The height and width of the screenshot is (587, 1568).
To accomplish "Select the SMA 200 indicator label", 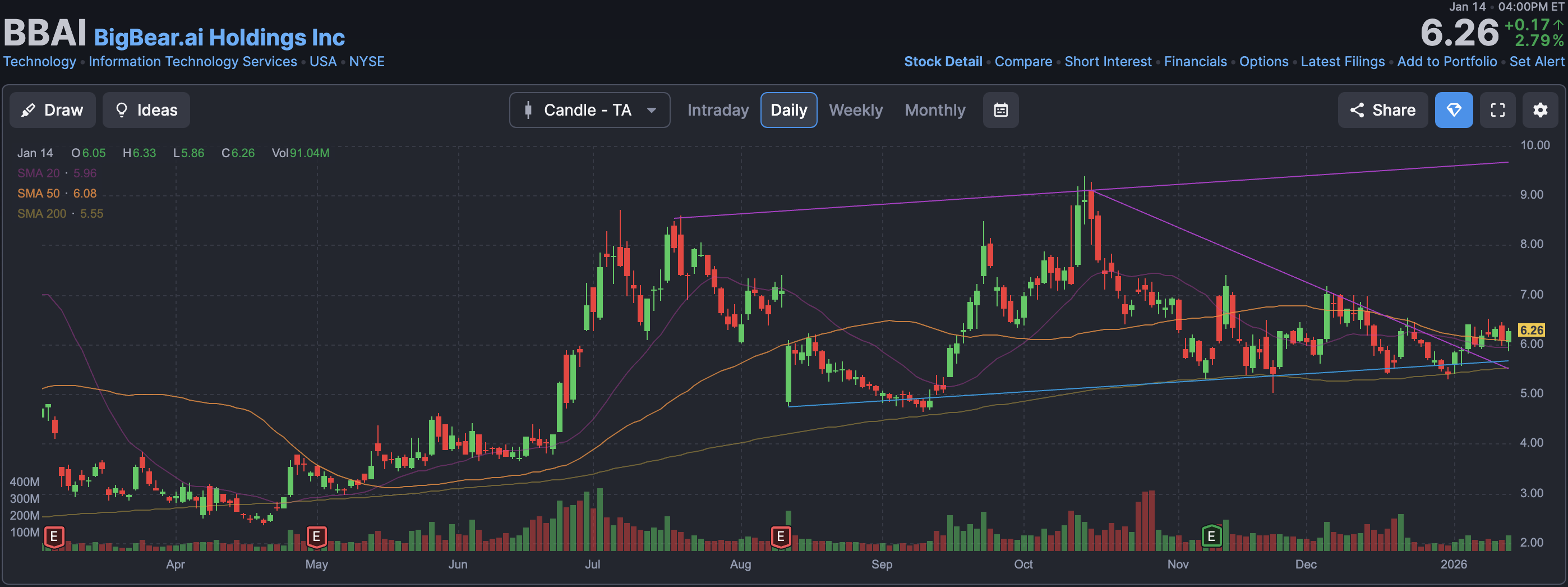I will [x=41, y=214].
